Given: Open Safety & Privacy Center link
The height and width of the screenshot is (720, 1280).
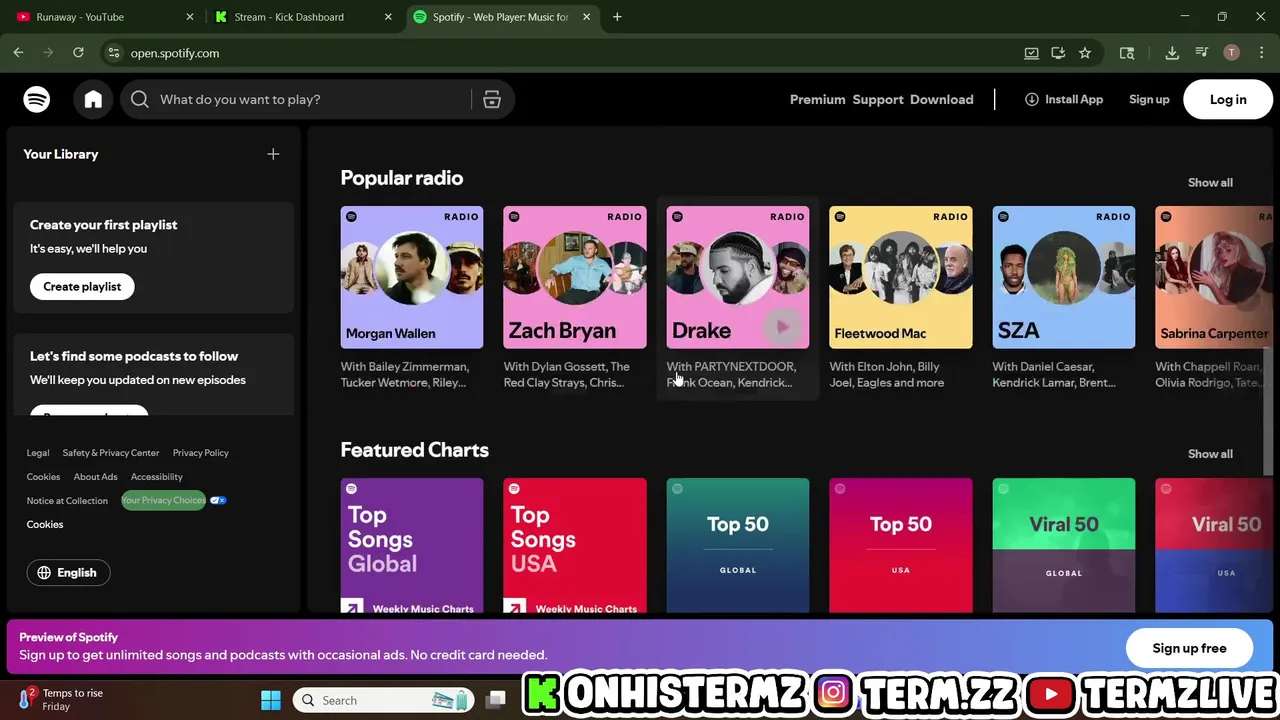Looking at the screenshot, I should click(x=110, y=453).
